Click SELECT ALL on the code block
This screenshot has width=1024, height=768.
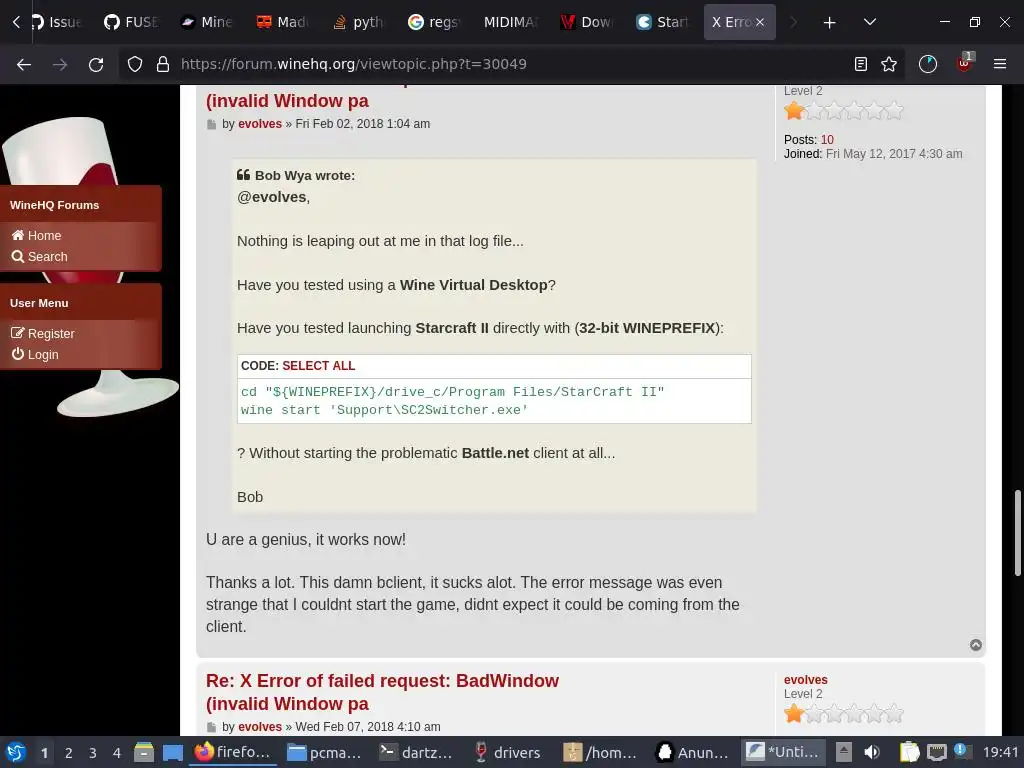pos(319,366)
